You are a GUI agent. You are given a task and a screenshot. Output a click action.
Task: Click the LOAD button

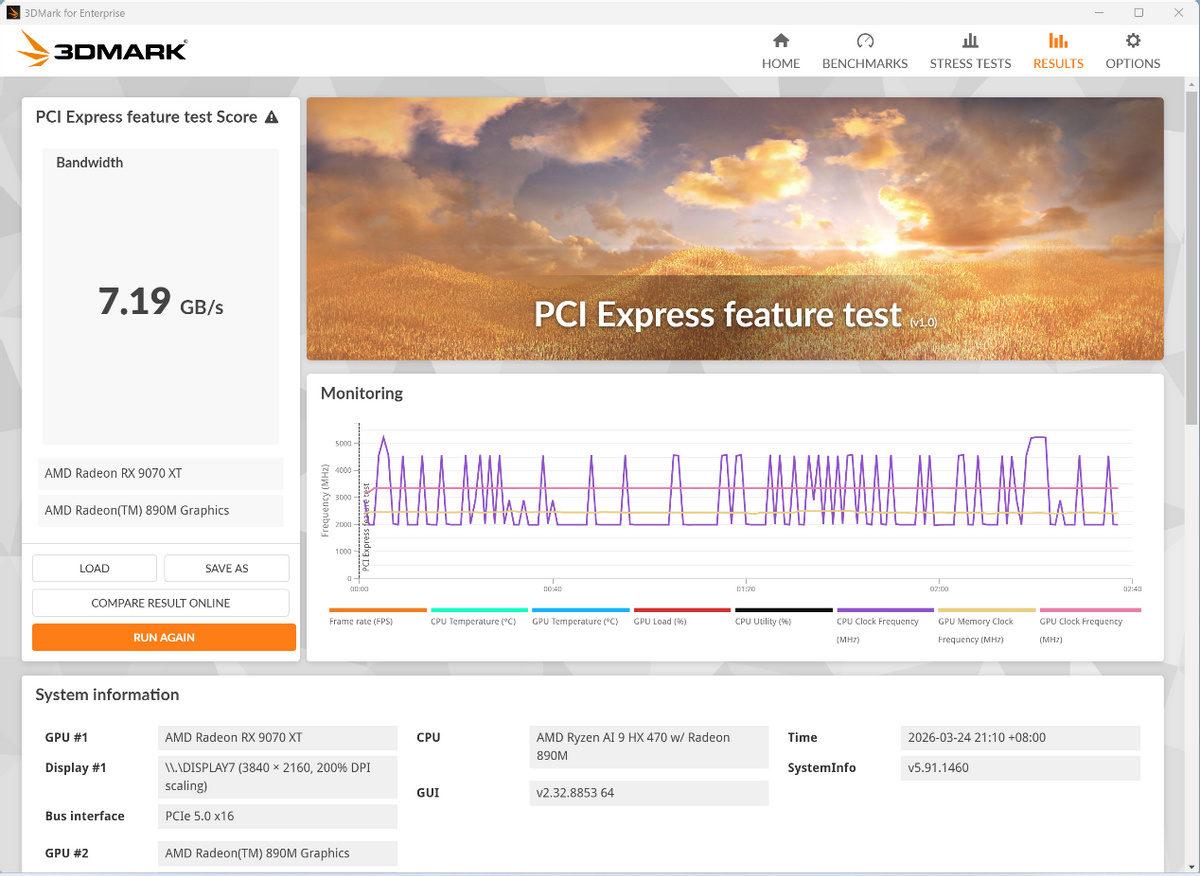click(x=94, y=568)
